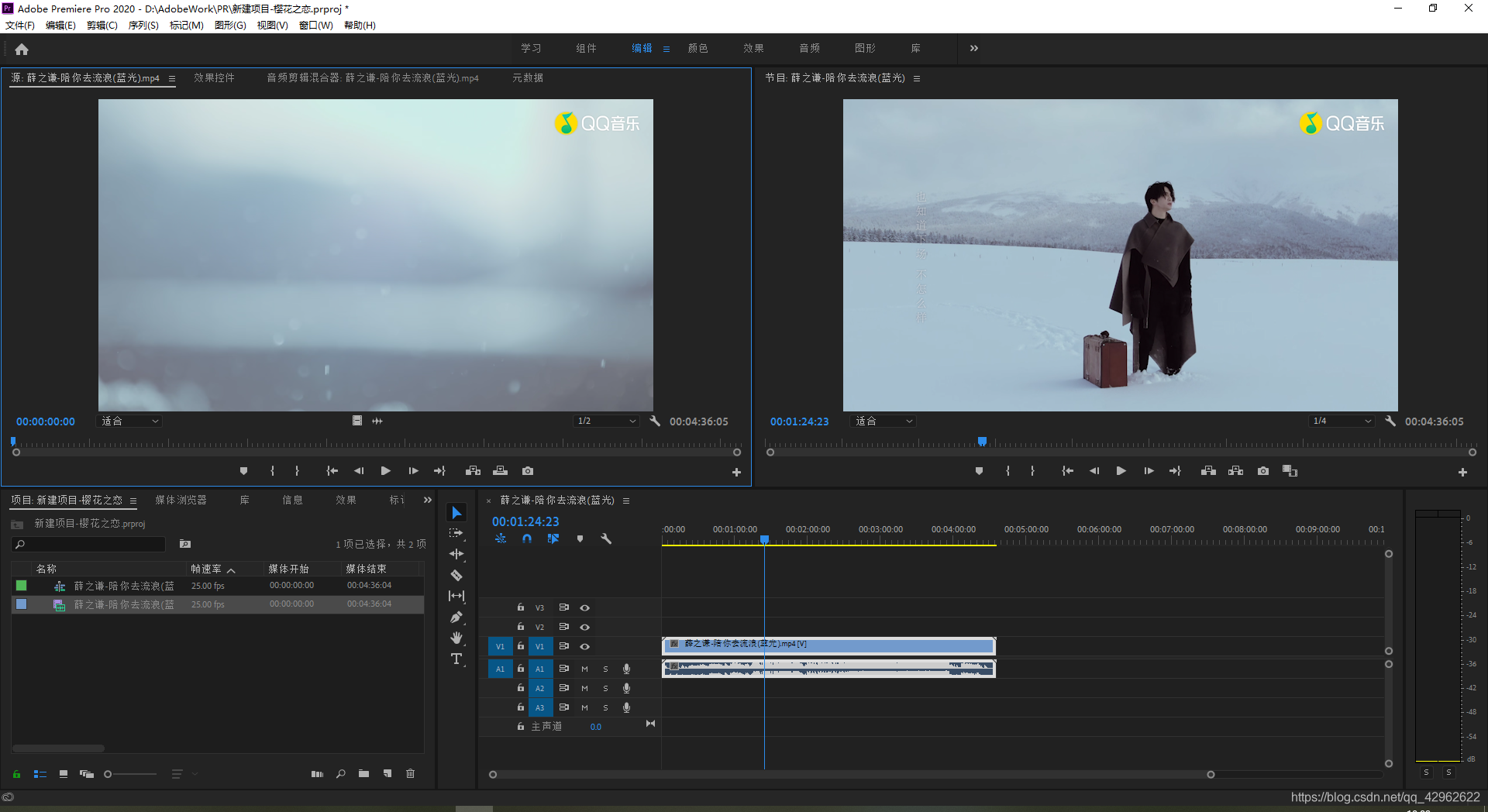This screenshot has width=1488, height=812.
Task: Open Program monitor settings wrench
Action: [x=1390, y=421]
